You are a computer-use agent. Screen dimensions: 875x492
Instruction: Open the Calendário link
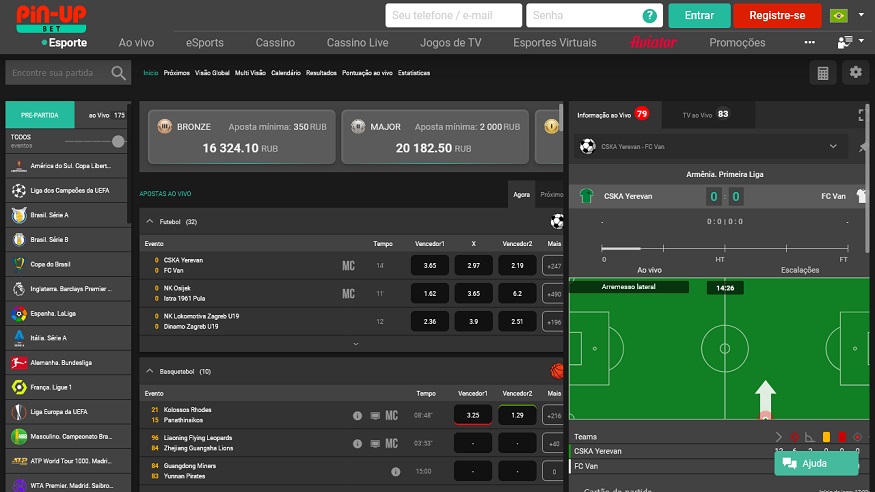tap(286, 73)
